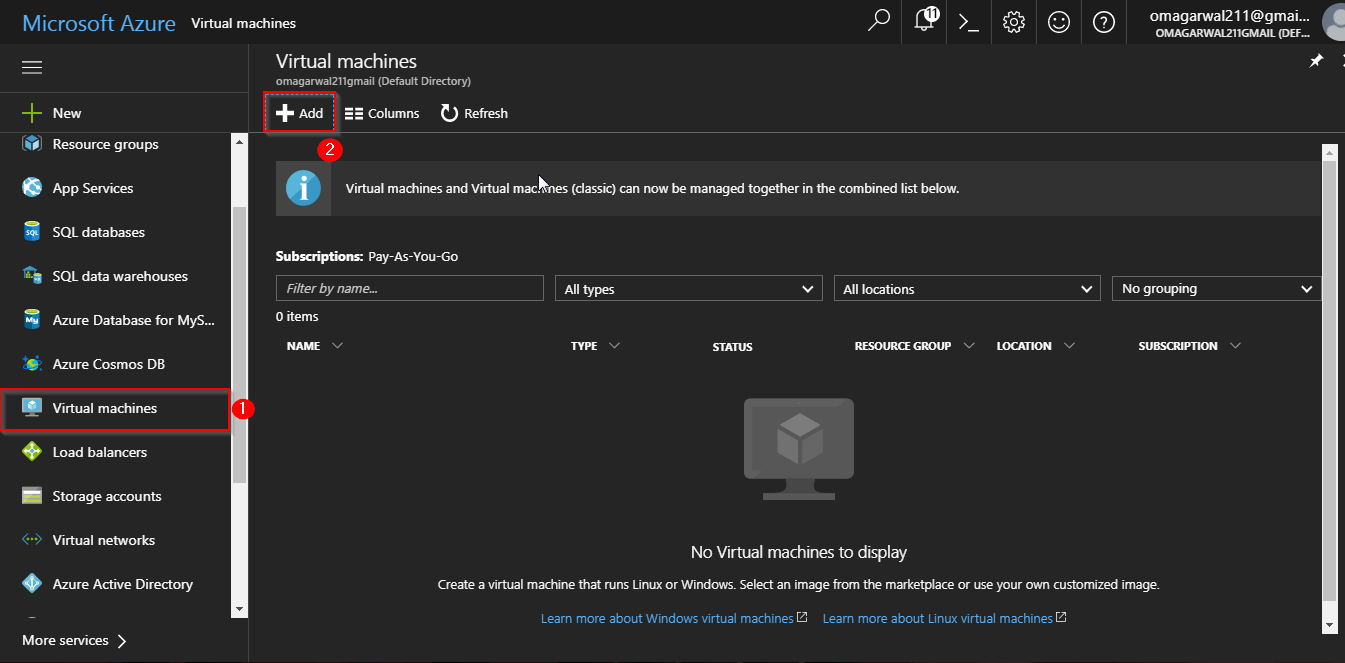Screen dimensions: 1345x663
Task: Toggle the hamburger menu icon
Action: coord(32,68)
